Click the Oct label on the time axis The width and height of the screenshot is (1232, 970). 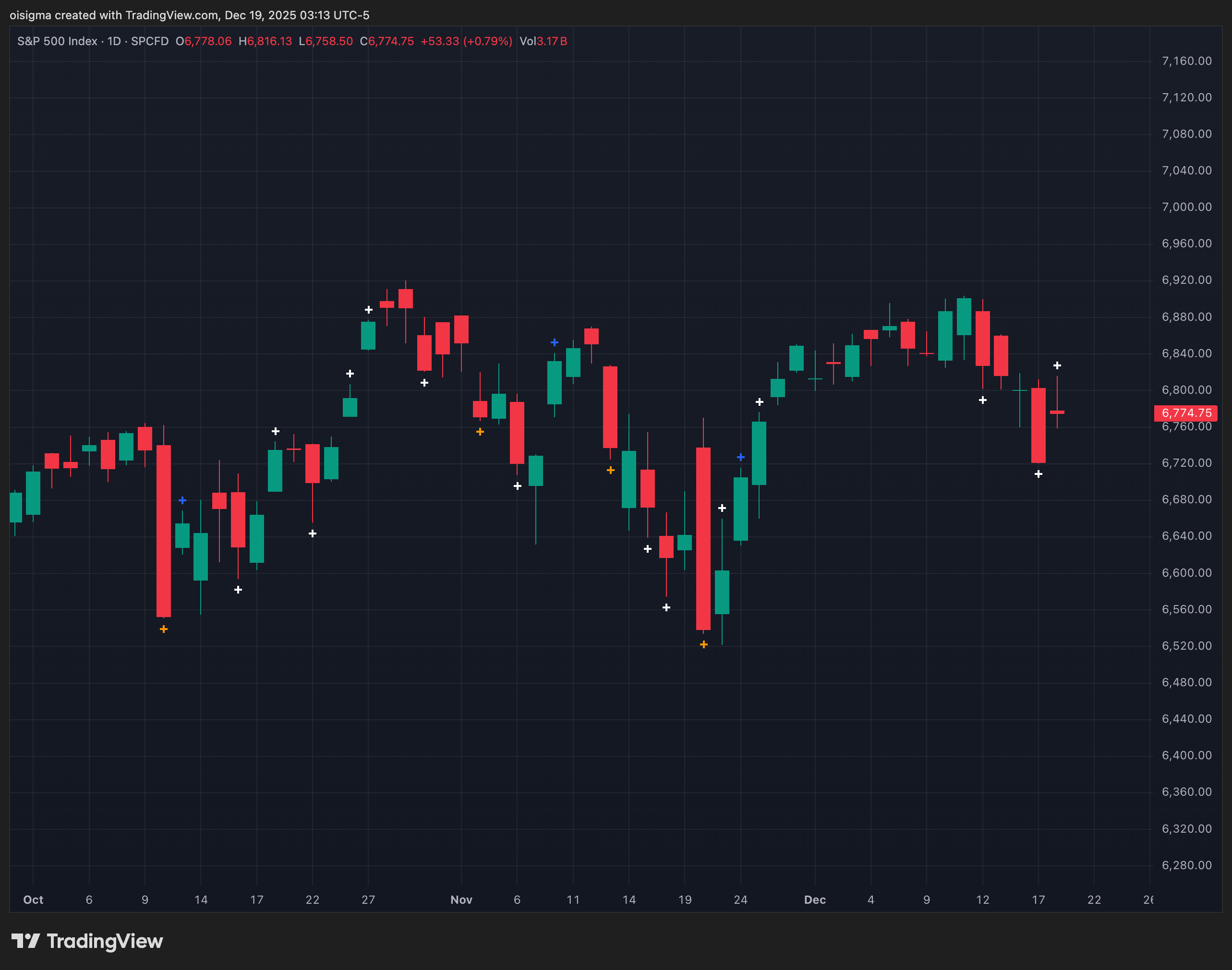point(33,899)
